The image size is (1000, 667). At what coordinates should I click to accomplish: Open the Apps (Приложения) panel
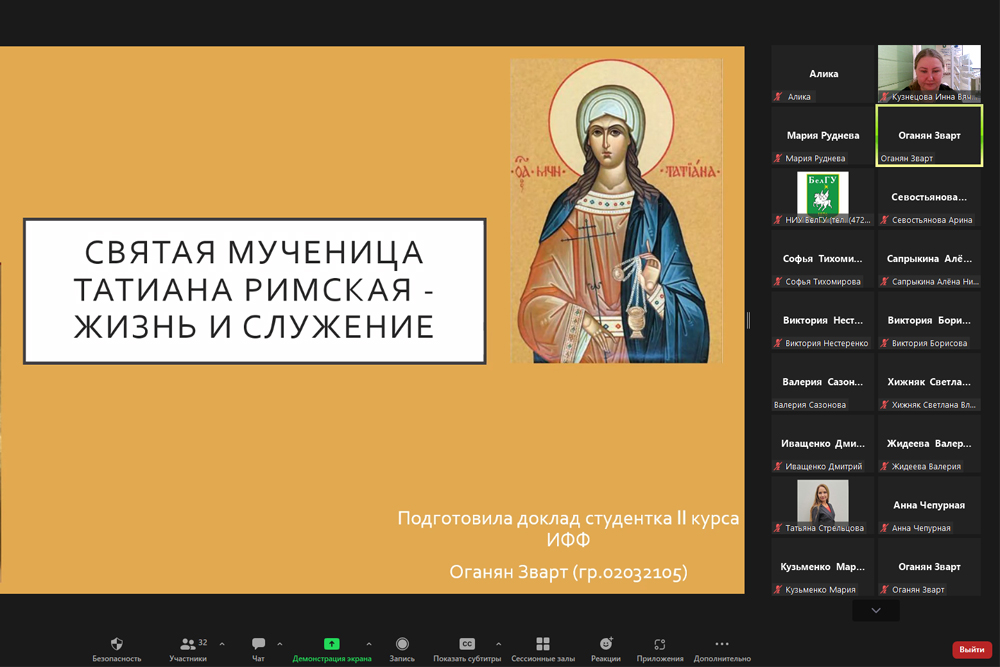pos(660,645)
